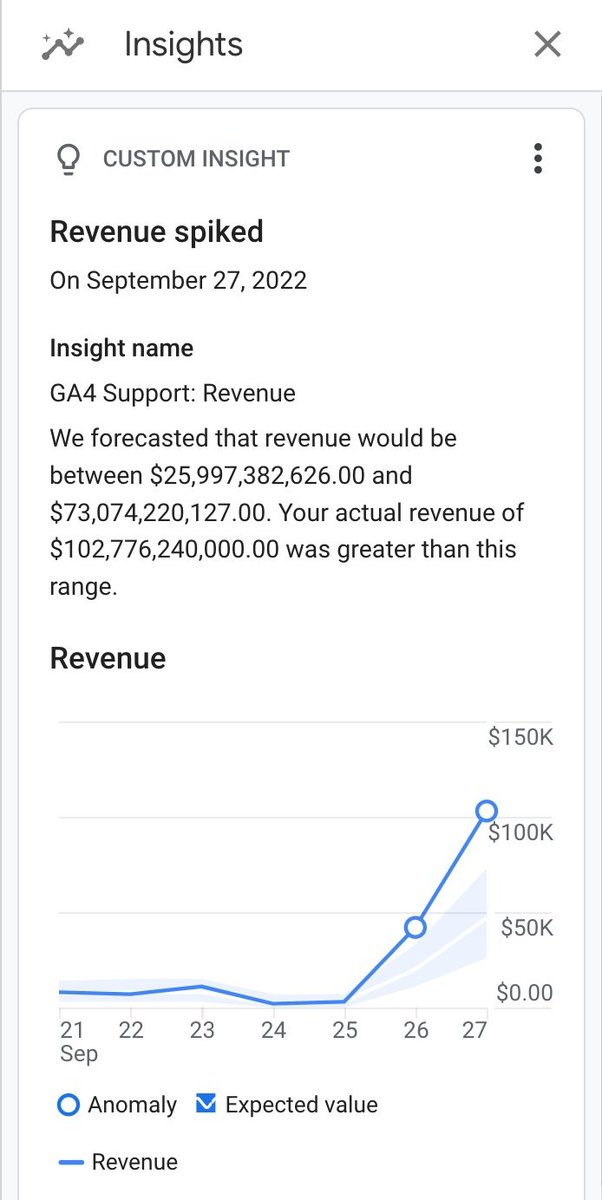The width and height of the screenshot is (602, 1200).
Task: Click the anomaly point on September 27
Action: pyautogui.click(x=486, y=810)
